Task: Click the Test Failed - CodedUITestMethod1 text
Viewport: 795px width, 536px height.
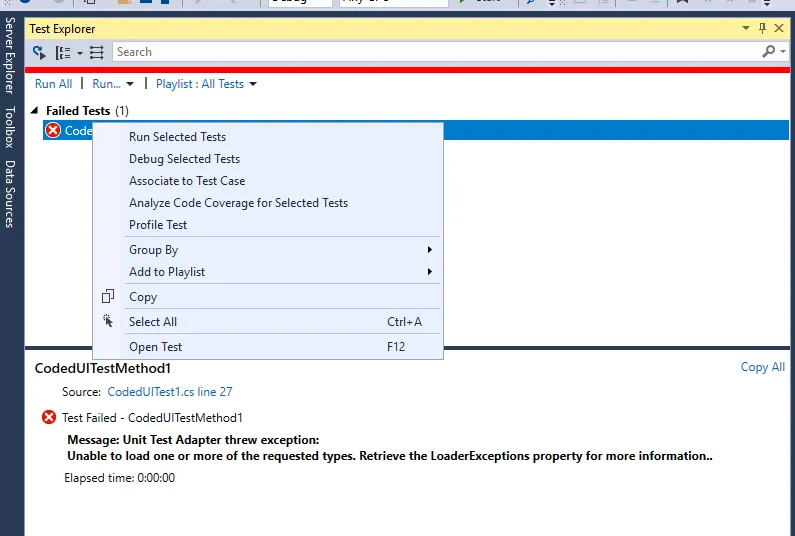Action: tap(152, 418)
